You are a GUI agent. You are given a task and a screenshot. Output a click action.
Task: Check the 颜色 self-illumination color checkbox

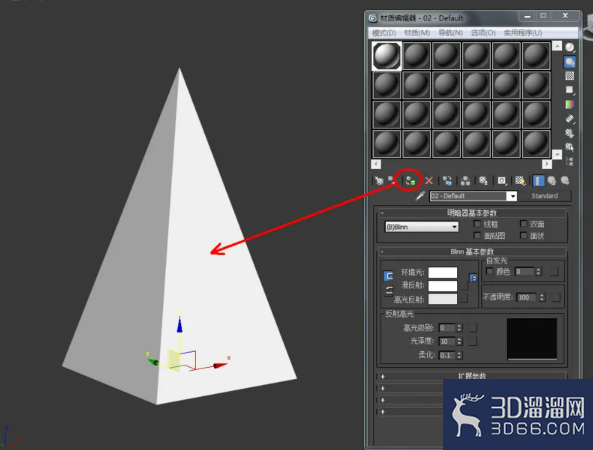point(490,271)
